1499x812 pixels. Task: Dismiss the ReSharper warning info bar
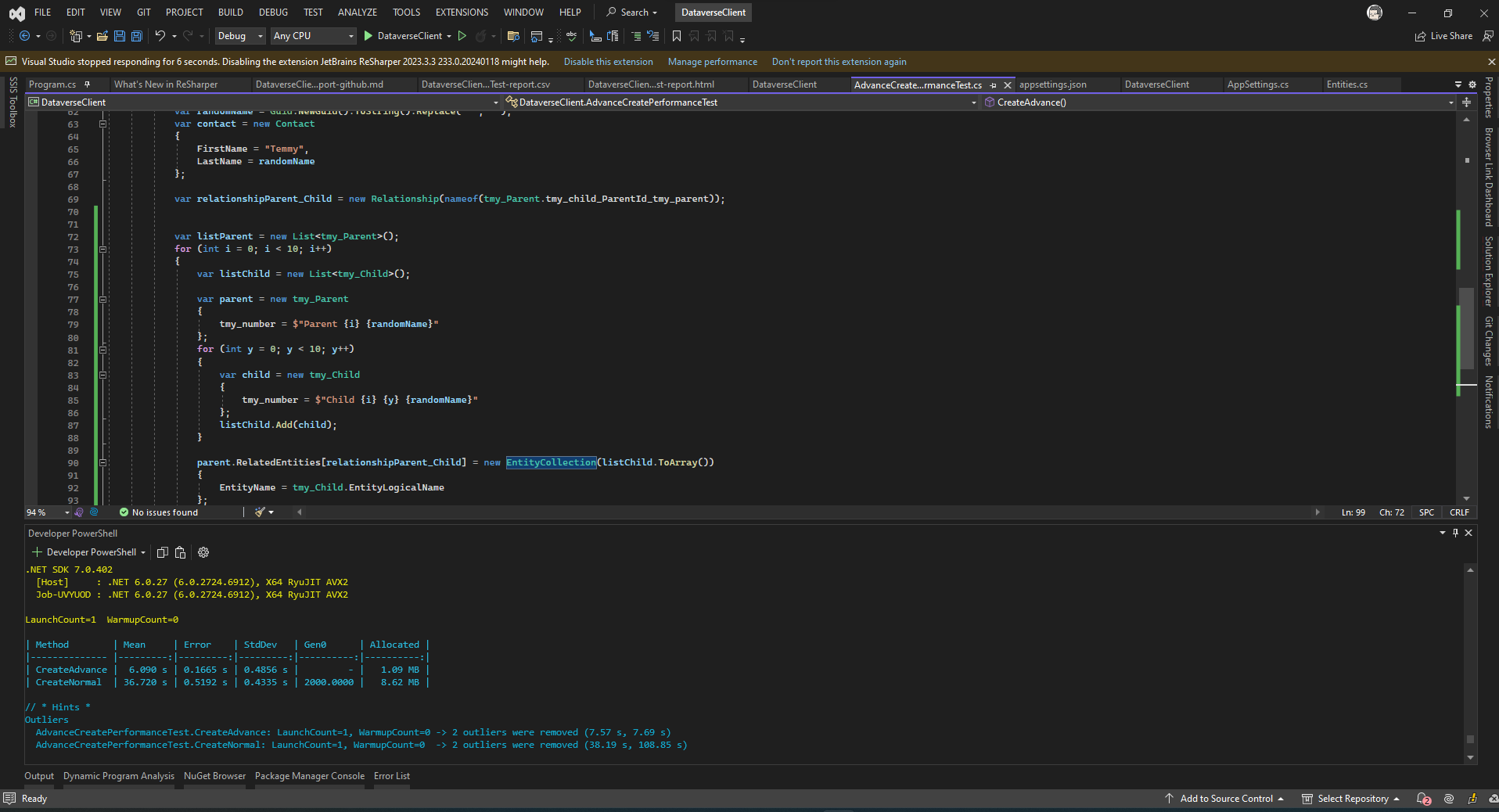[x=1491, y=62]
